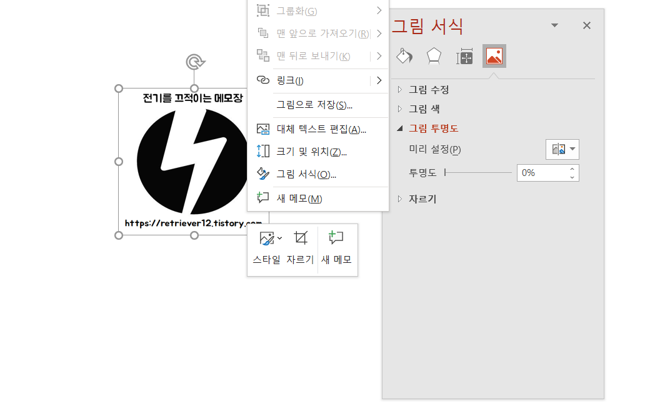
Task: Click the bottom-center resize handle of the picture
Action: click(x=194, y=235)
